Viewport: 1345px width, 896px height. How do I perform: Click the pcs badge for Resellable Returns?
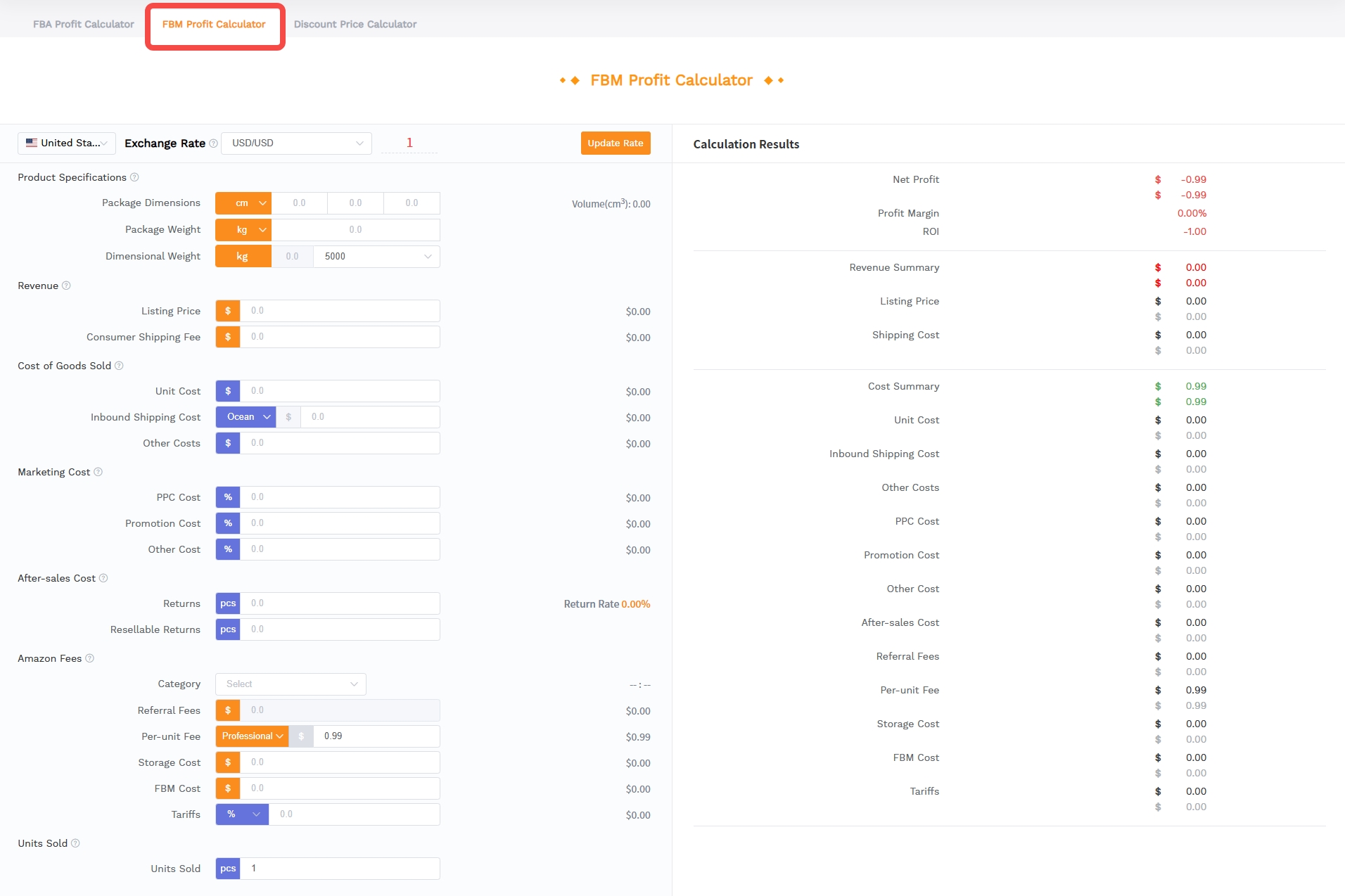pos(228,629)
